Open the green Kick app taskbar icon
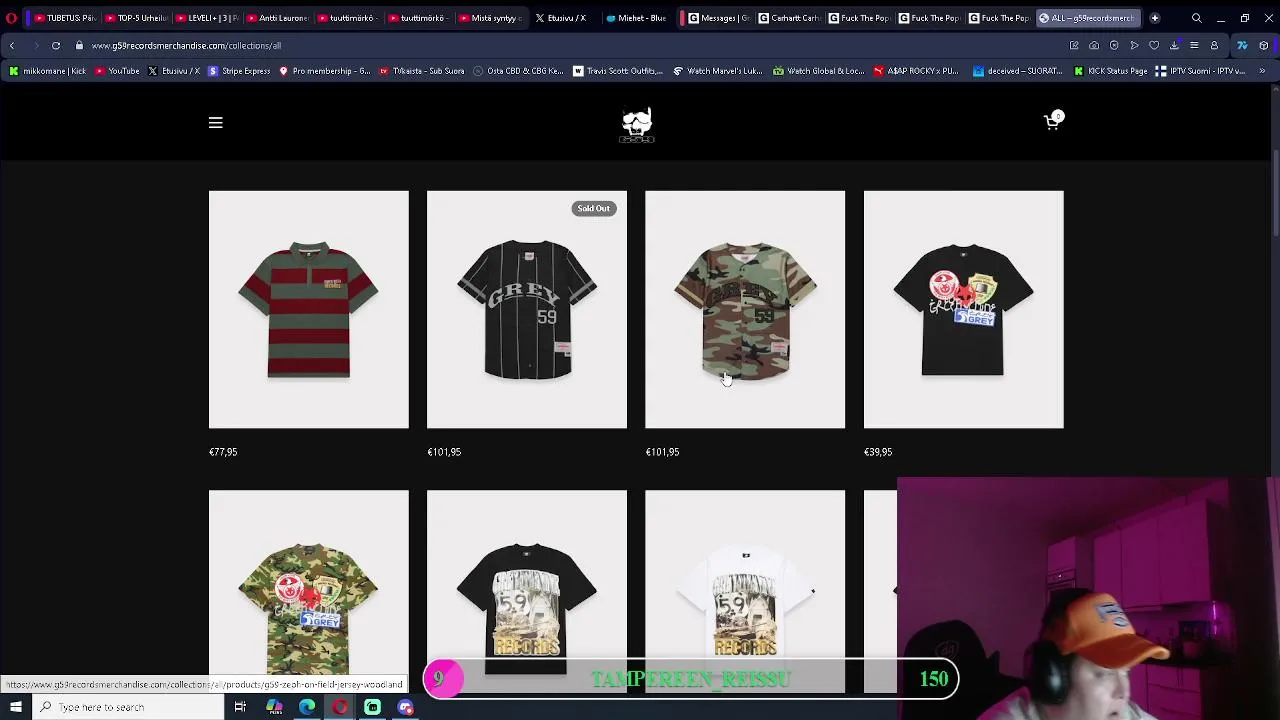1280x720 pixels. pyautogui.click(x=372, y=707)
